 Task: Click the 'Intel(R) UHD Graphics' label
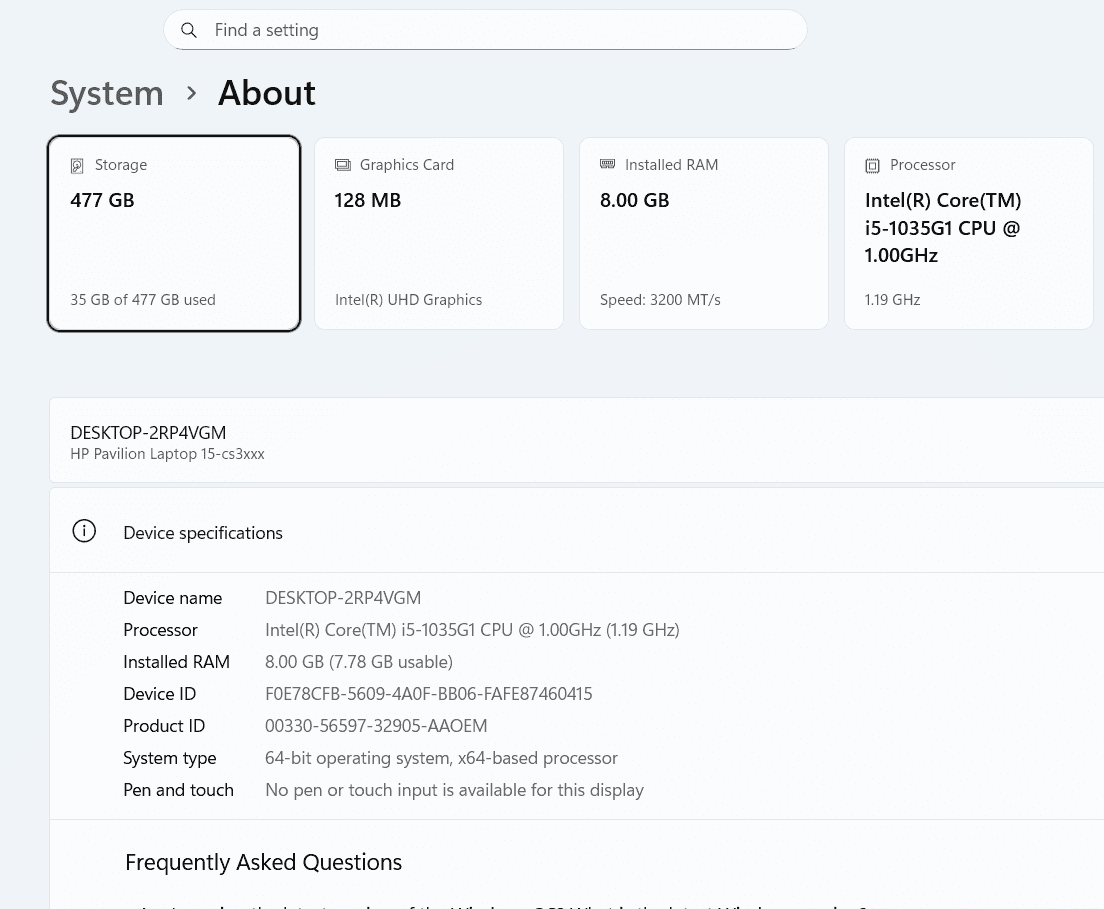click(408, 300)
